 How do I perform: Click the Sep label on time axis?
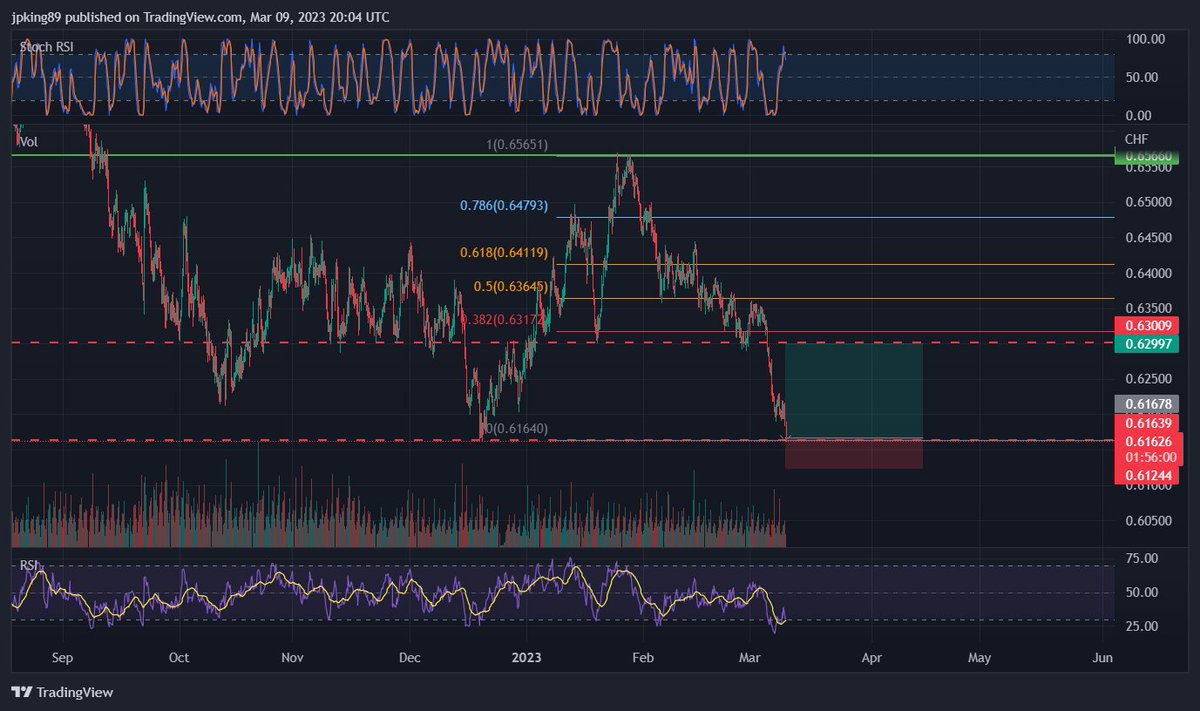62,658
